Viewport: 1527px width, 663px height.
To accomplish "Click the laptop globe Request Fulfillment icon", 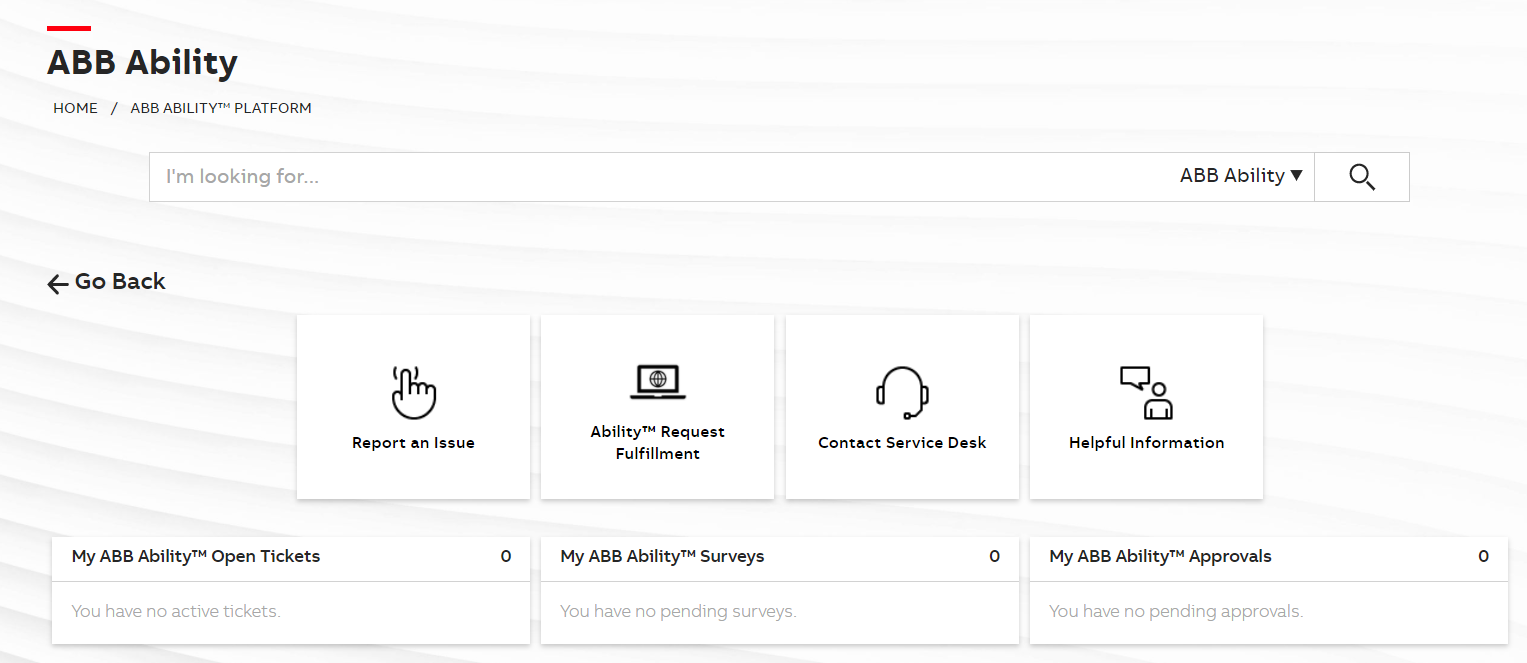I will 658,381.
